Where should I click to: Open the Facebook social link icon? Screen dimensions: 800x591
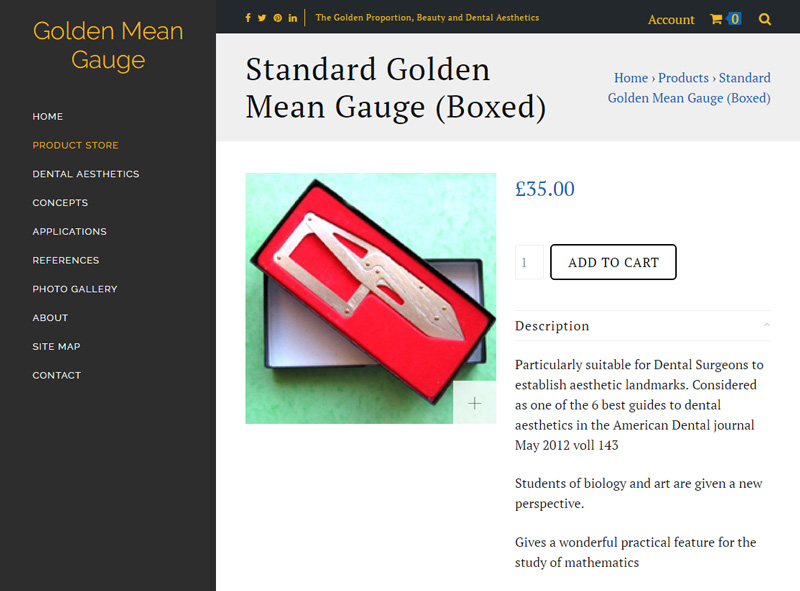(x=248, y=18)
